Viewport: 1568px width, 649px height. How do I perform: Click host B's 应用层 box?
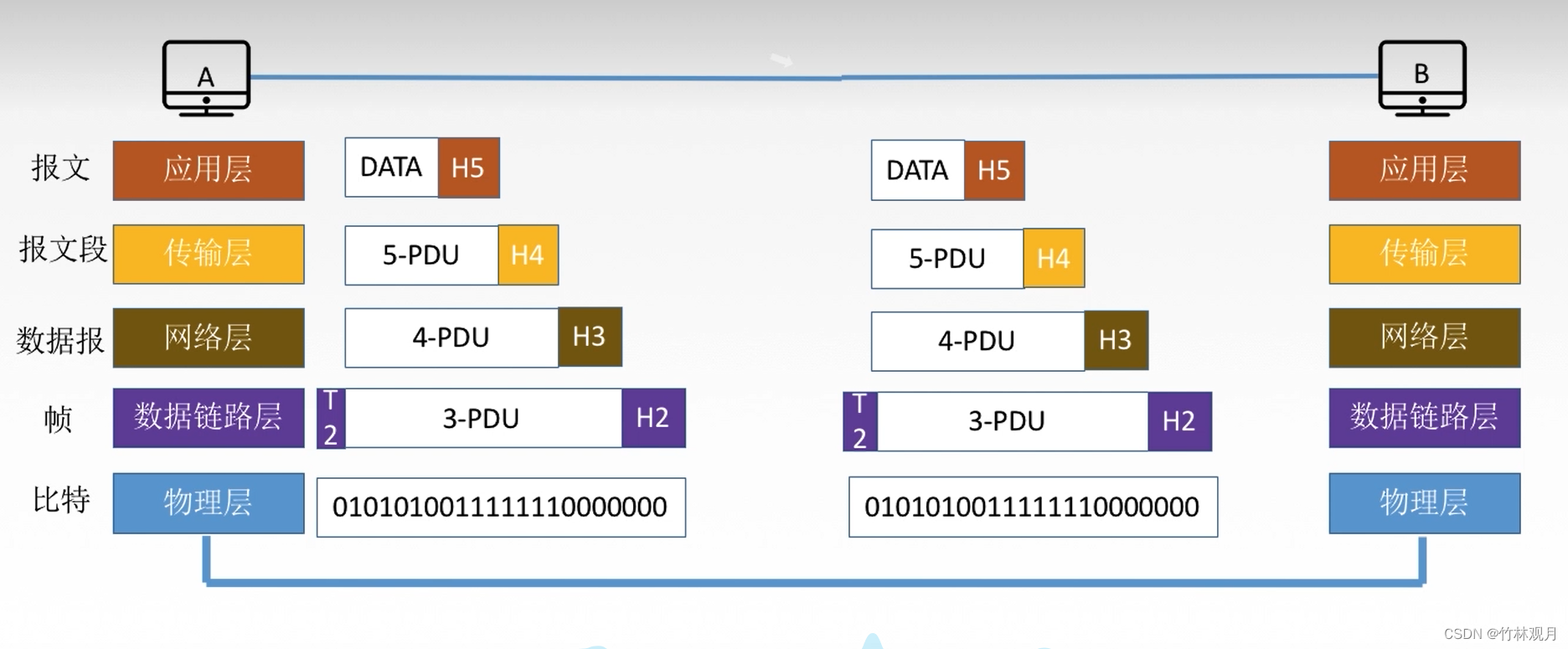pyautogui.click(x=1425, y=170)
